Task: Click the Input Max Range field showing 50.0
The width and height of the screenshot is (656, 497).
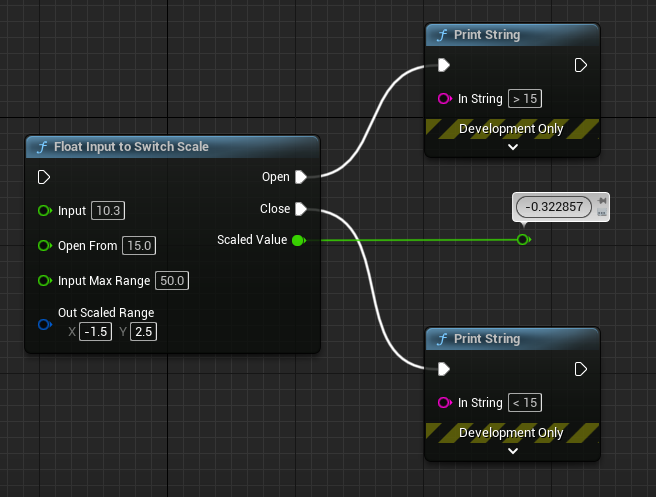Action: coord(174,280)
